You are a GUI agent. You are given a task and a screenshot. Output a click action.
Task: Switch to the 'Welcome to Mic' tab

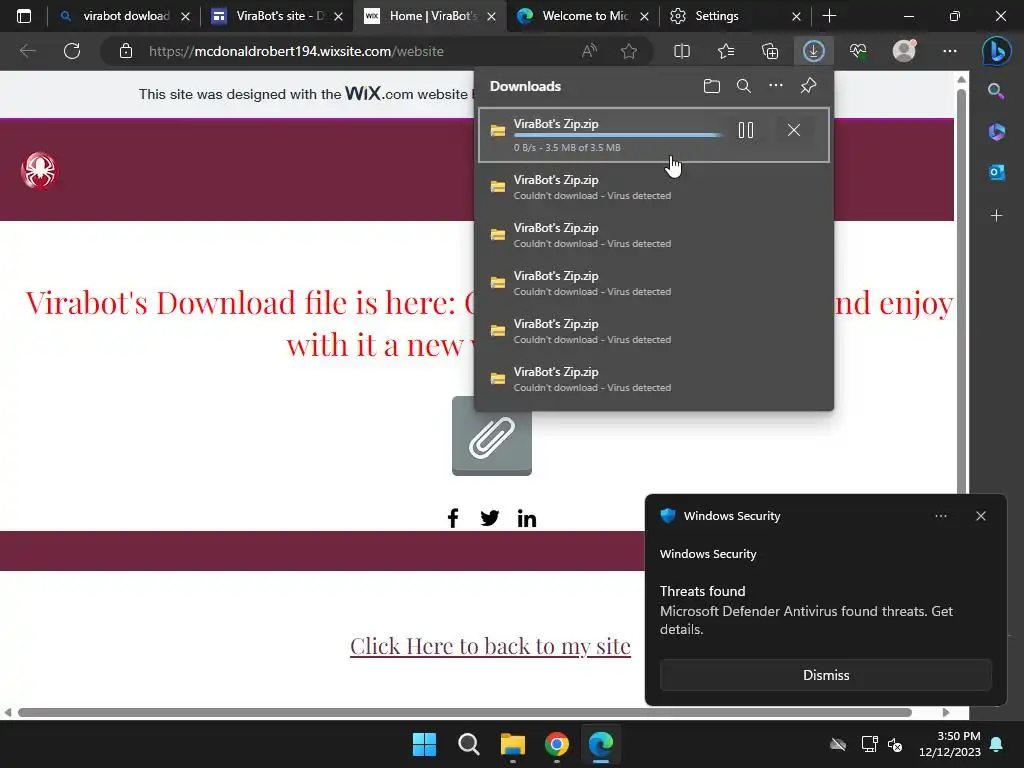tap(583, 16)
